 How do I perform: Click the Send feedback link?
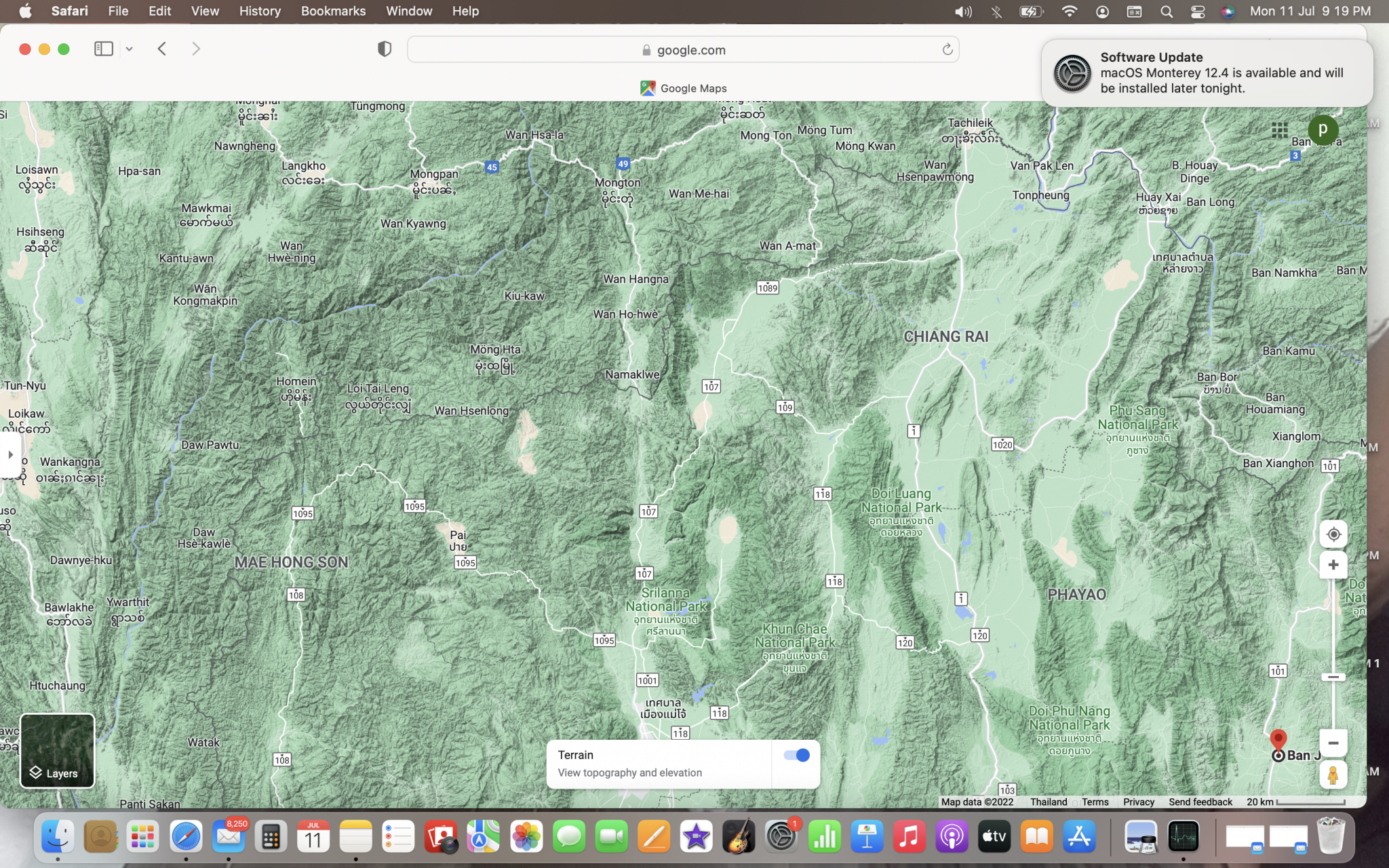[1200, 802]
